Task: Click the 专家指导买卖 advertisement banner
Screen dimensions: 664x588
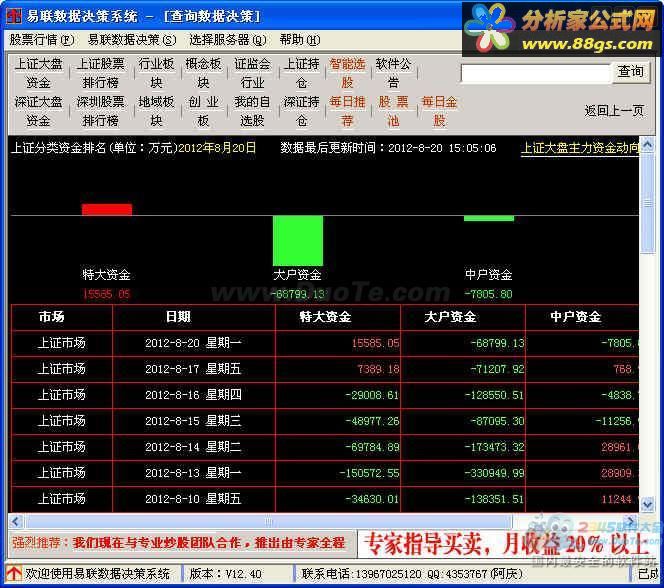Action: point(506,544)
